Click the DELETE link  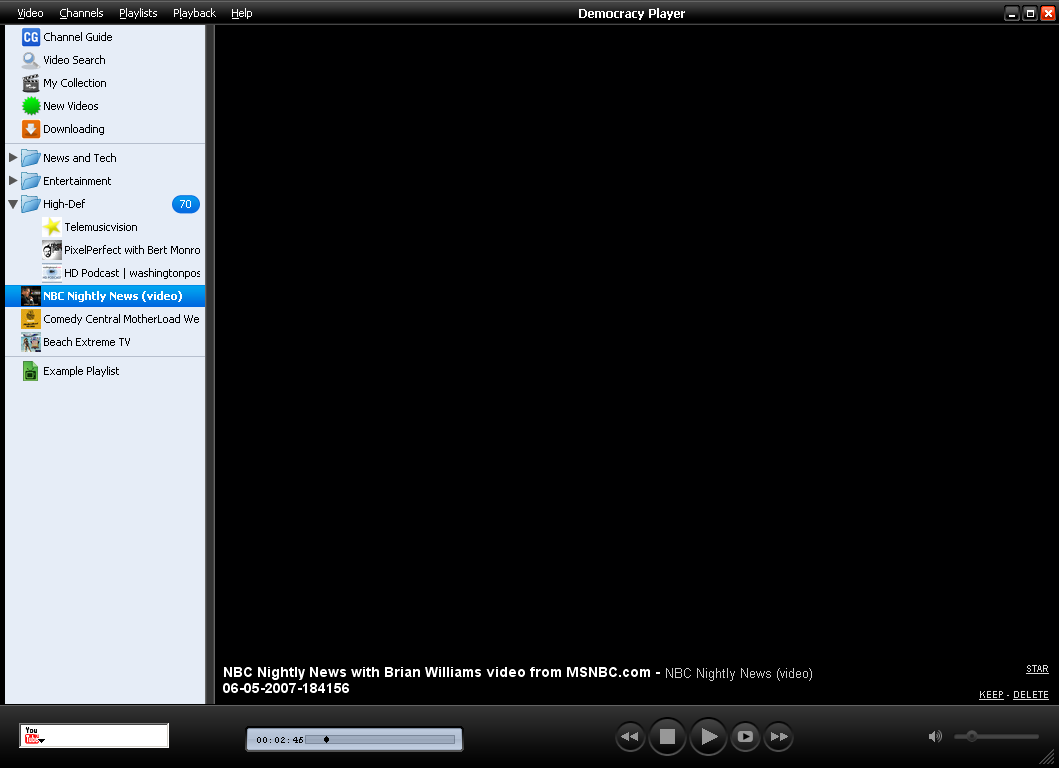tap(1031, 694)
